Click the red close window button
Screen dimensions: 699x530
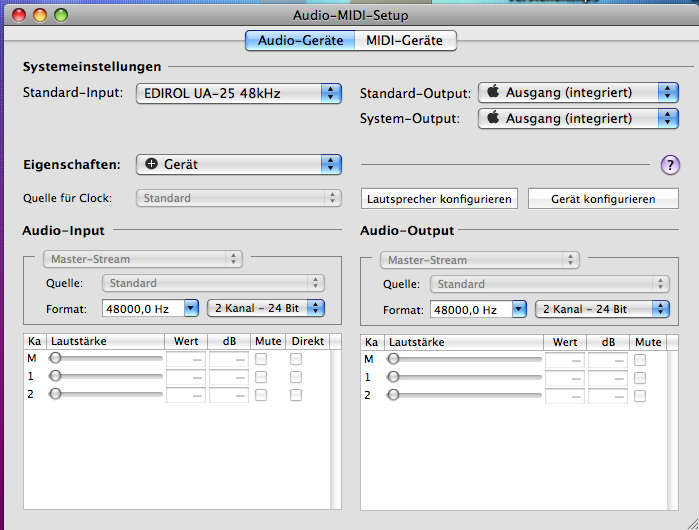pos(21,16)
